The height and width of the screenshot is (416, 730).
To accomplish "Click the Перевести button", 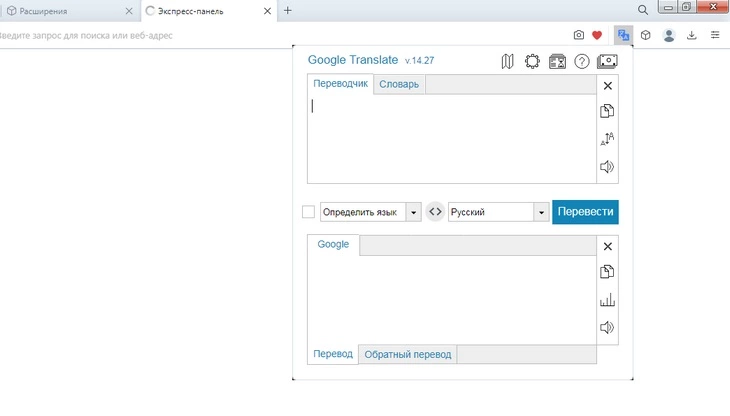I will point(585,212).
